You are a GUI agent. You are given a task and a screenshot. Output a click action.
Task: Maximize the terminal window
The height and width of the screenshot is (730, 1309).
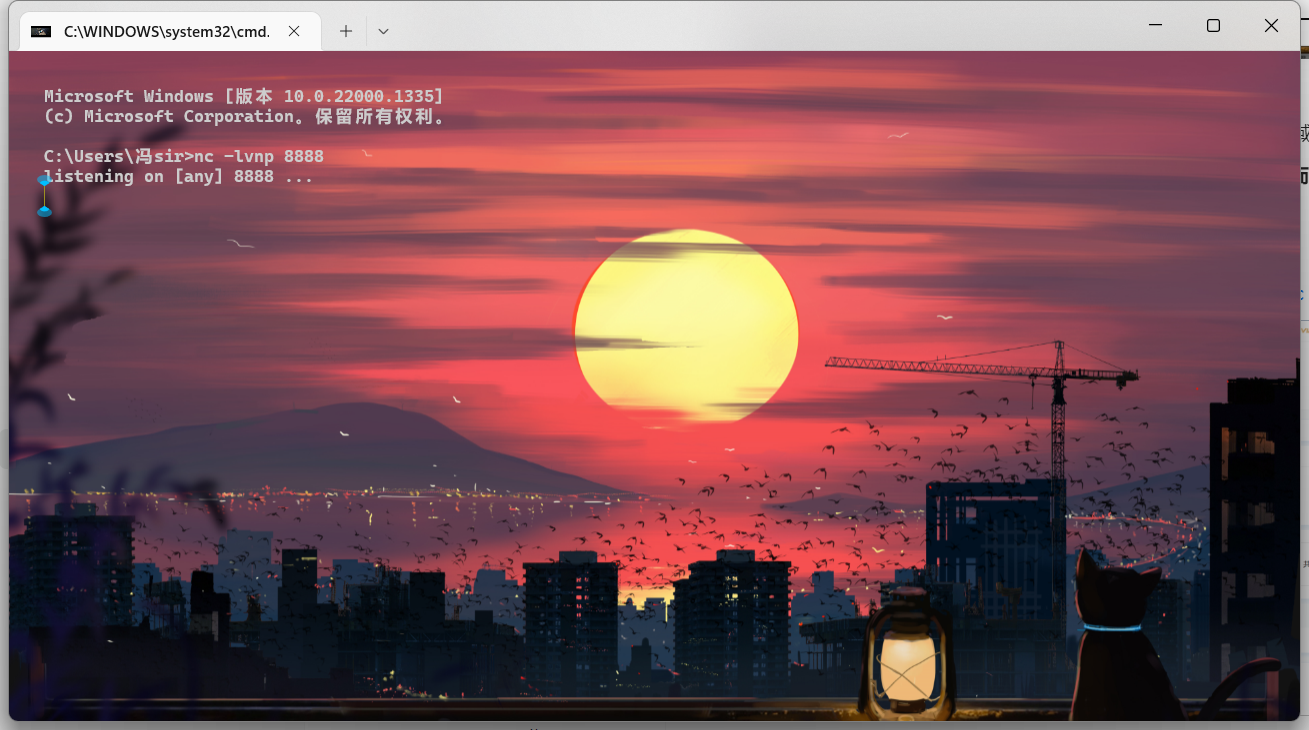[x=1213, y=26]
